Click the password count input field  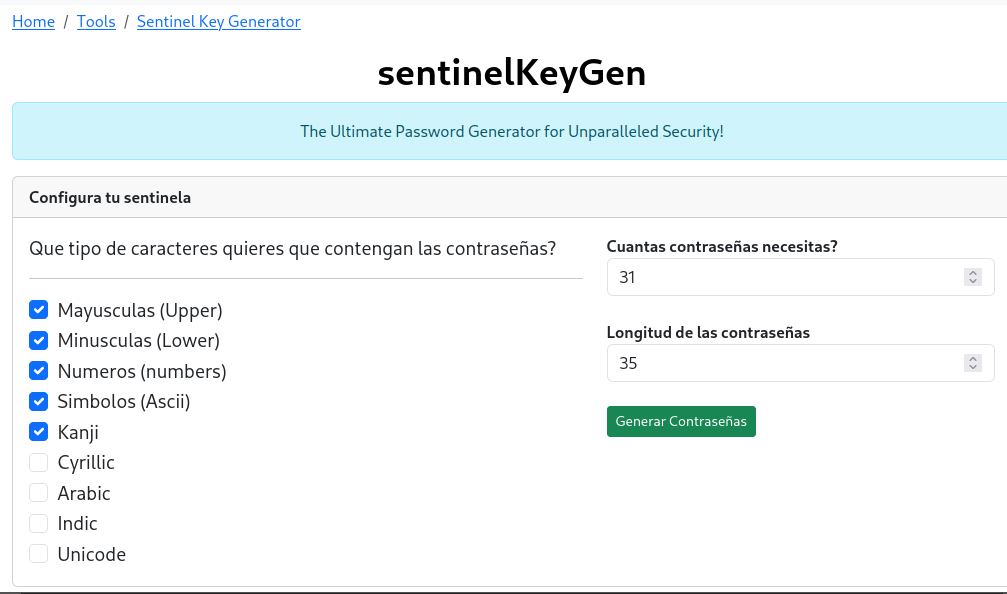[x=780, y=277]
